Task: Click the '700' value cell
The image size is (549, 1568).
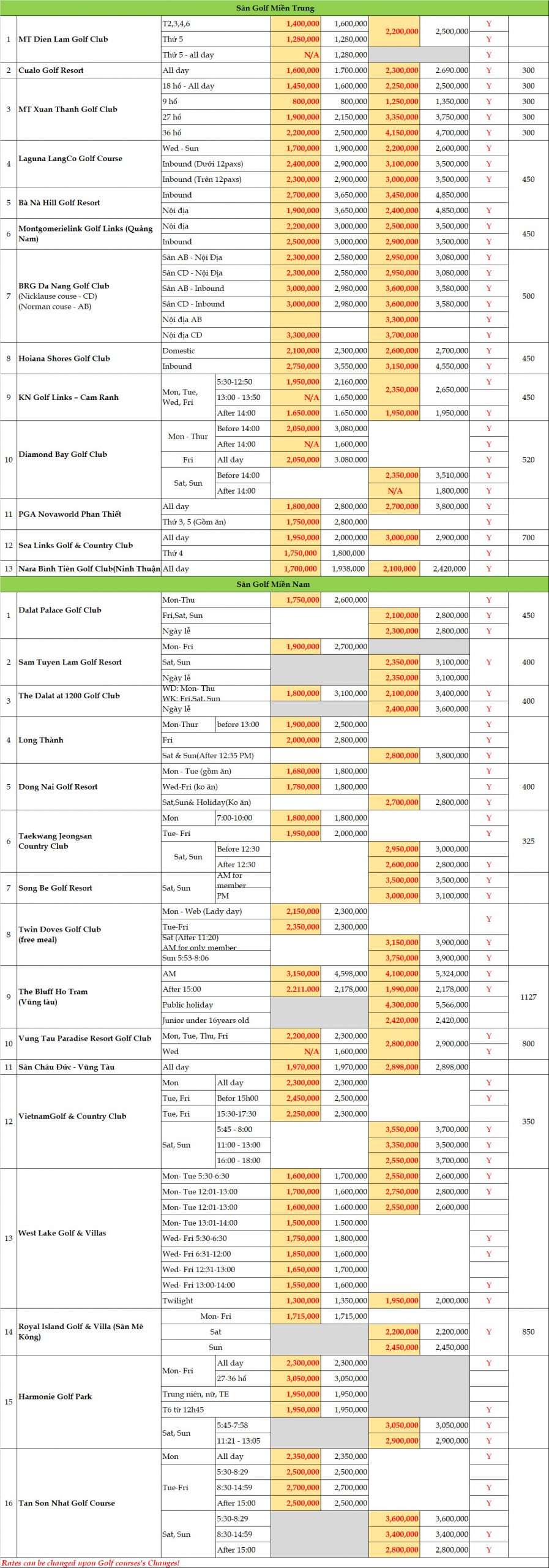Action: tap(528, 537)
